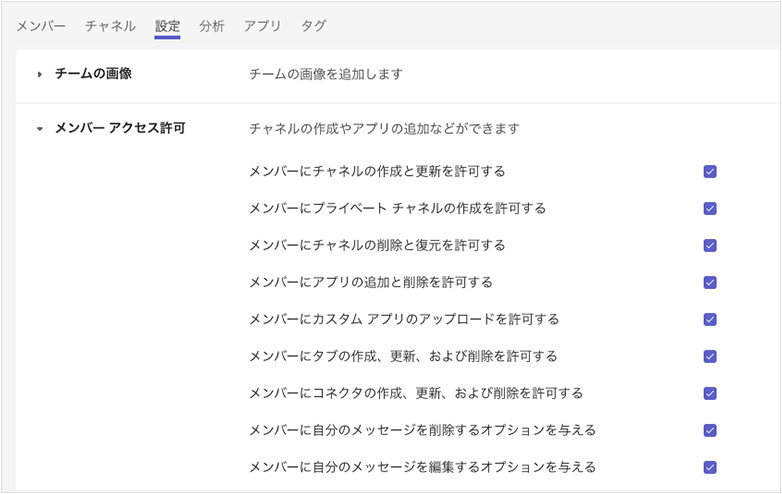The width and height of the screenshot is (782, 494).
Task: Click the text チャネルの作成やアプリの追加などができます
Action: coord(384,129)
